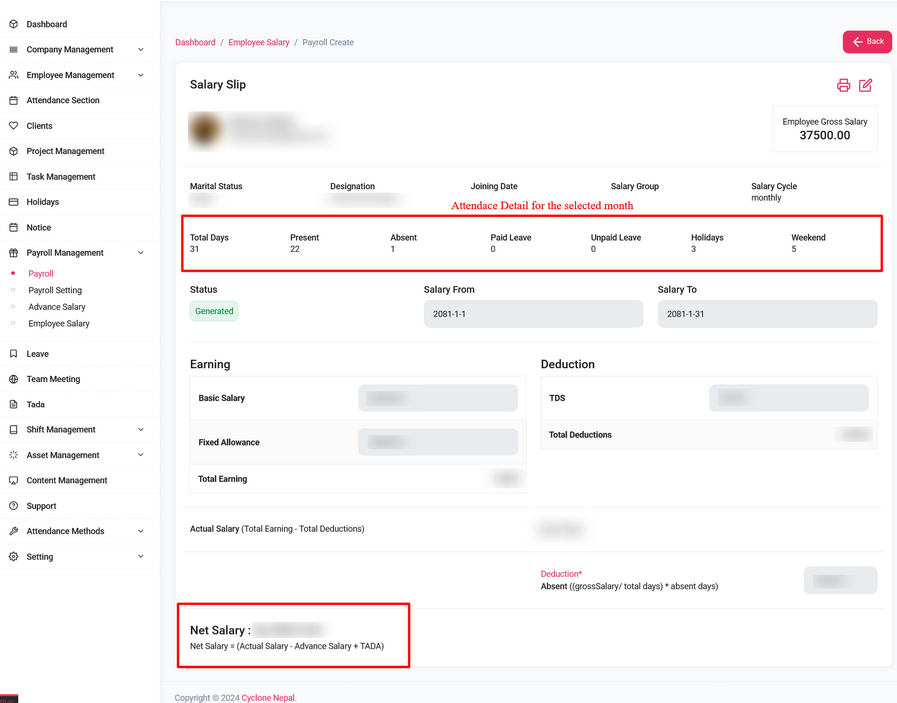Click the Salary From date field
897x703 pixels.
click(x=533, y=314)
